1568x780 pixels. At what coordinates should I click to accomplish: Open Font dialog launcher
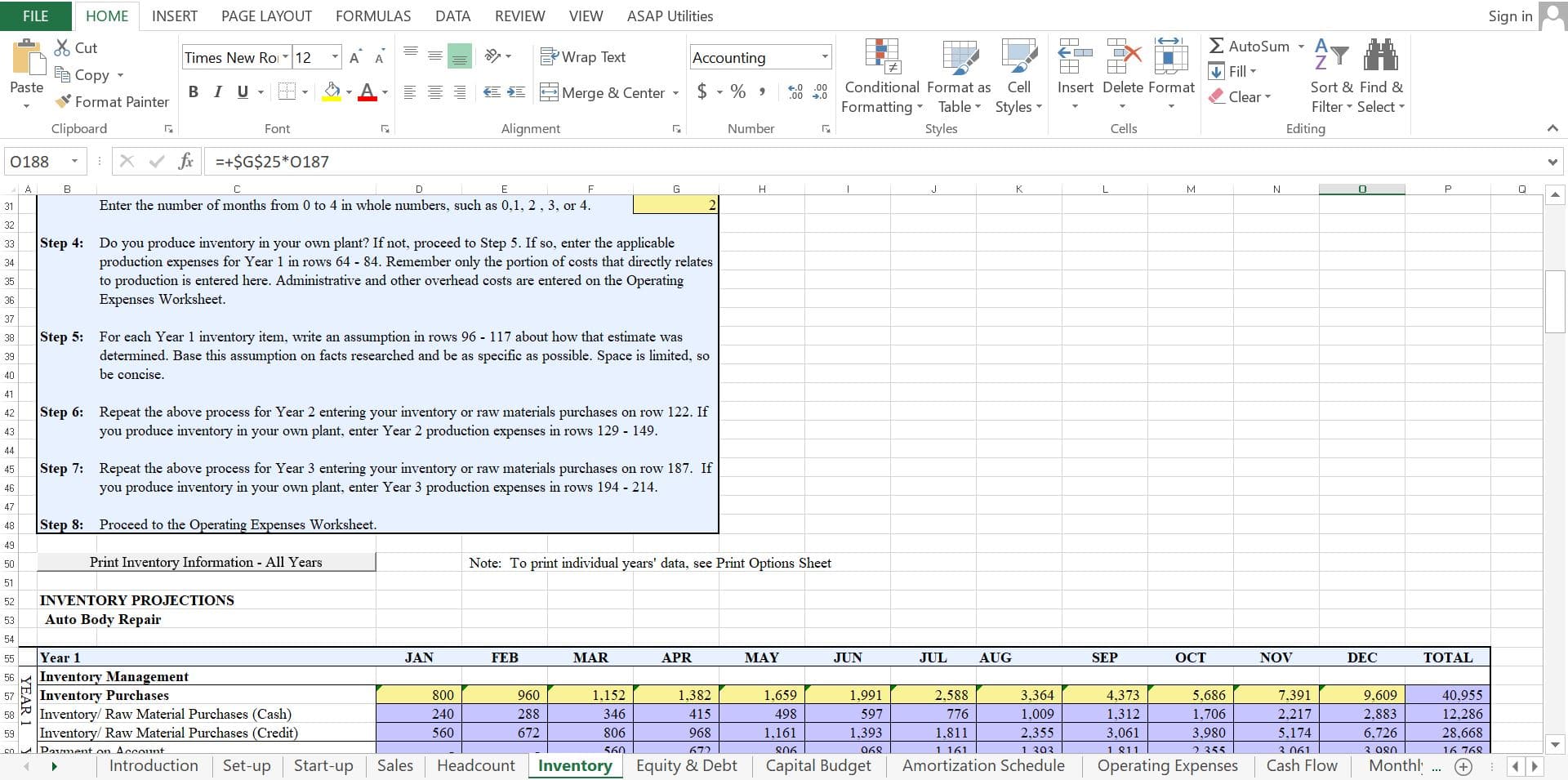coord(385,129)
